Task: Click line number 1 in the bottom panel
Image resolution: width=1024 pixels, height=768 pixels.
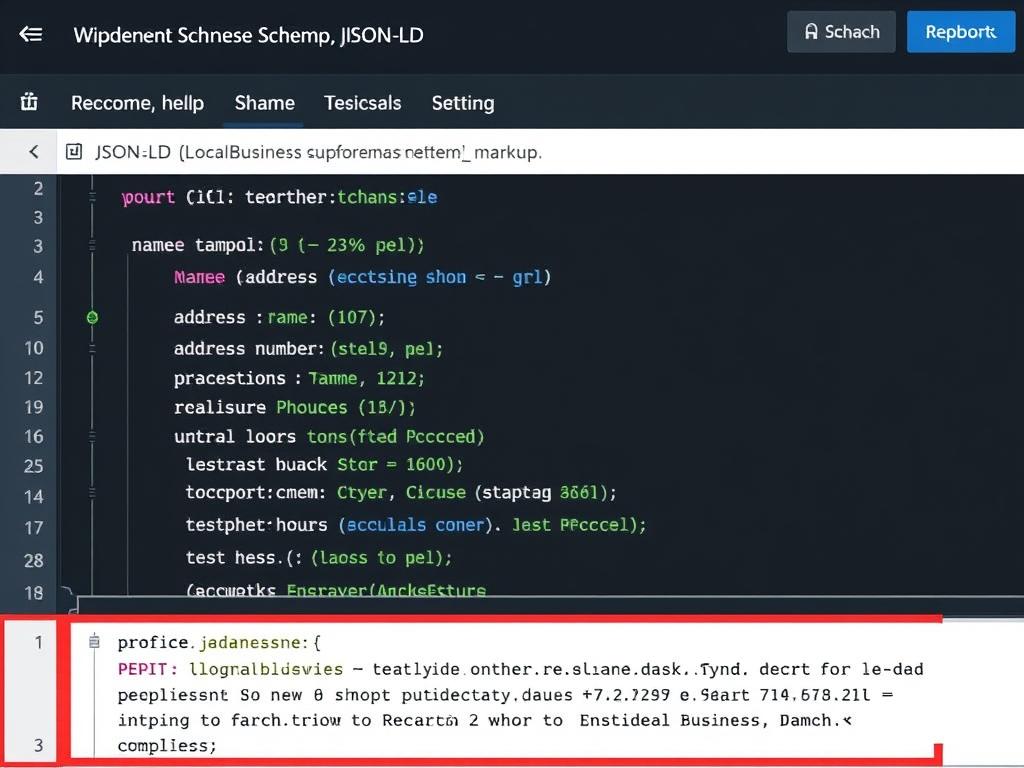Action: pyautogui.click(x=38, y=642)
